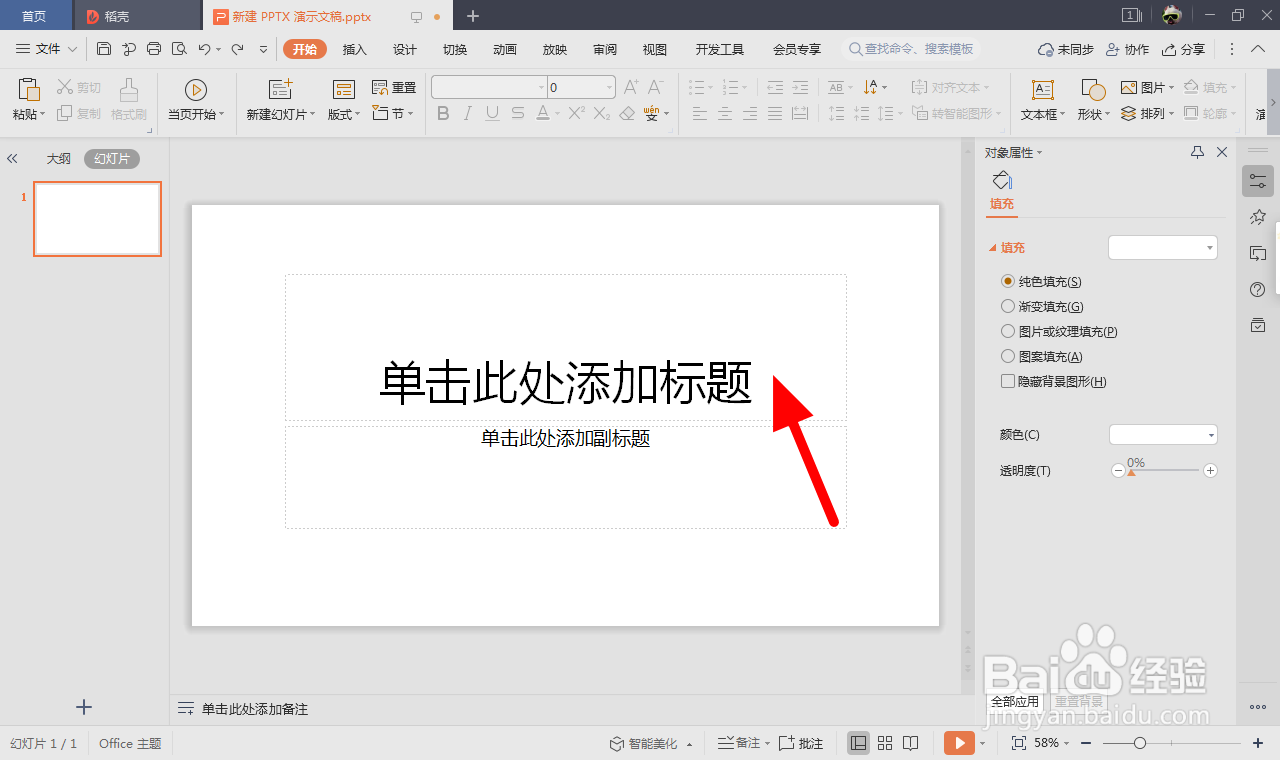Image resolution: width=1280 pixels, height=760 pixels.
Task: Switch to Reading view icon
Action: click(x=911, y=743)
